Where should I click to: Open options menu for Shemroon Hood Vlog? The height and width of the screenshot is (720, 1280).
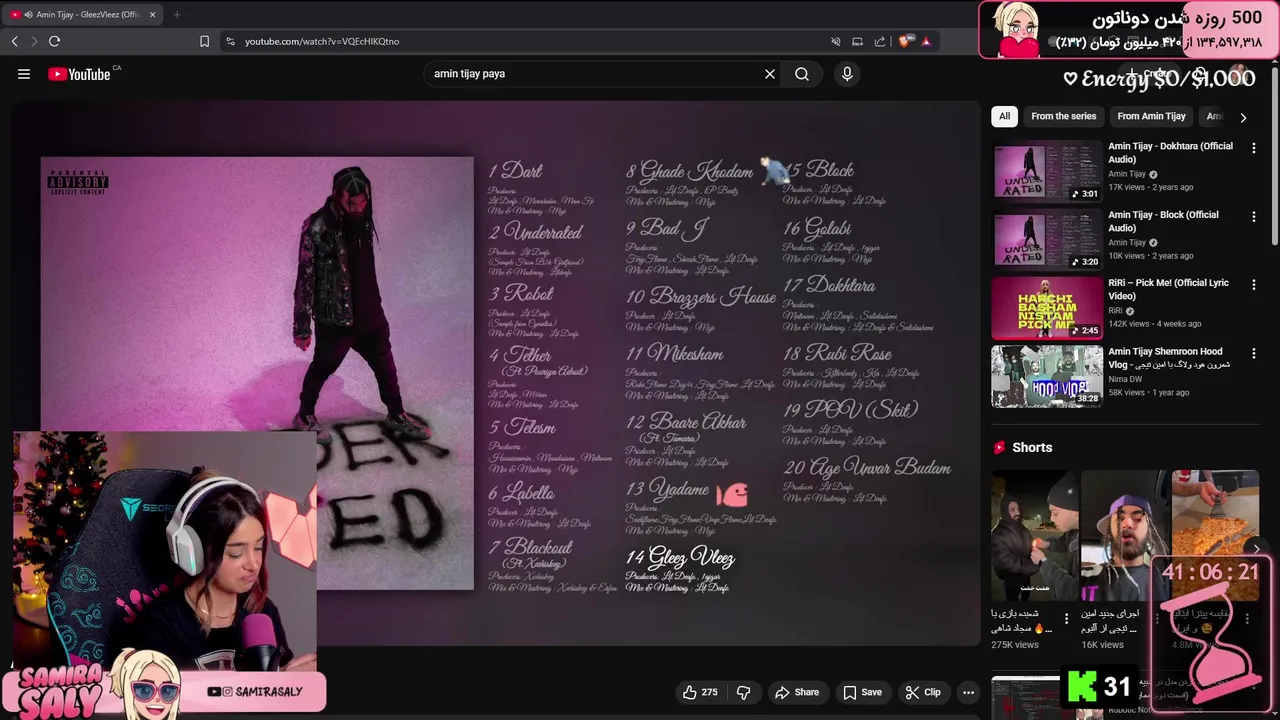(x=1253, y=353)
